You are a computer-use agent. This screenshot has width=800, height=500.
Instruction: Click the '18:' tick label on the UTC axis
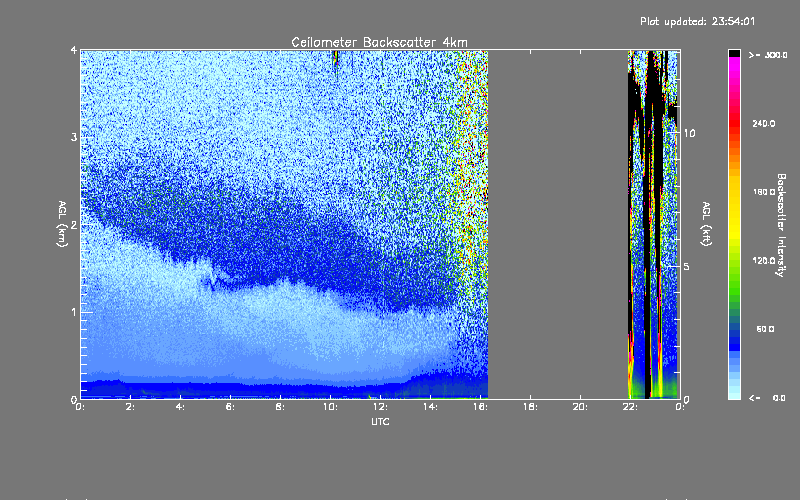pos(530,407)
